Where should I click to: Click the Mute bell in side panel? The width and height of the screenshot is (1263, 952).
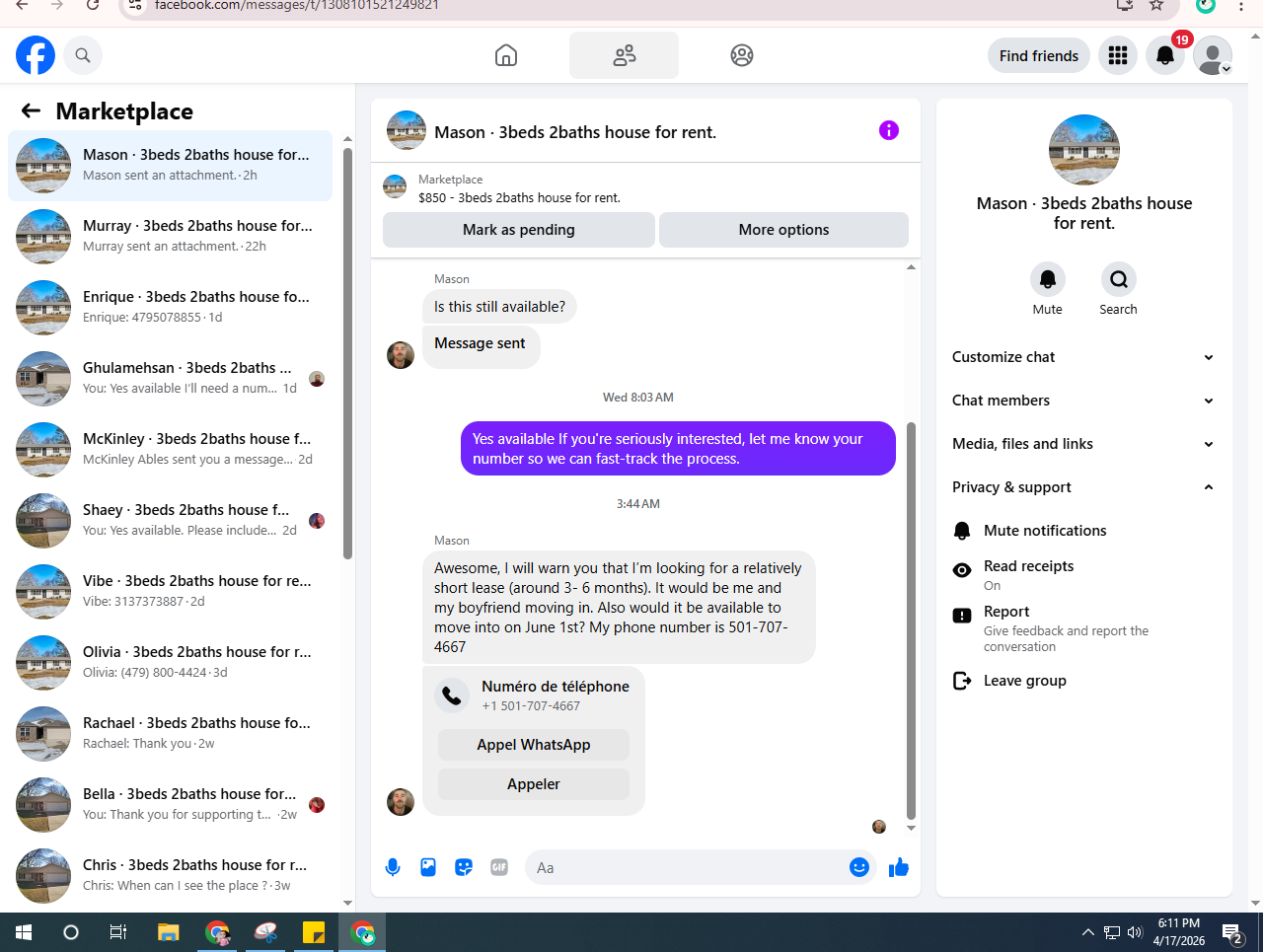(x=1048, y=279)
